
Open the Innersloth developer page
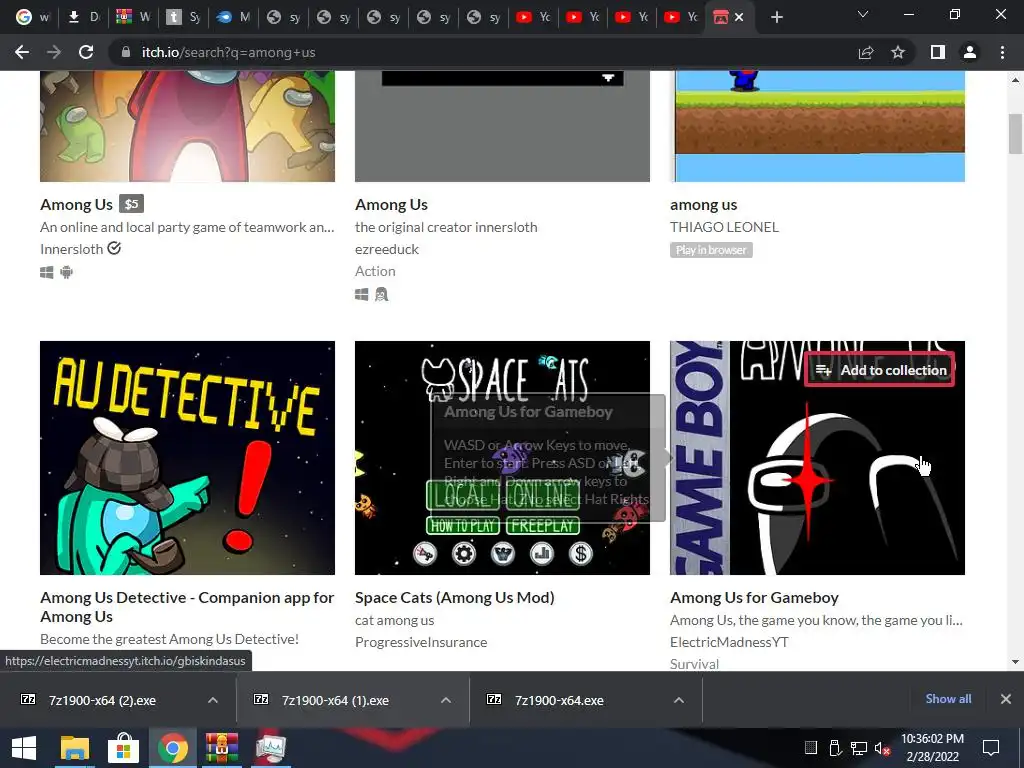click(x=72, y=249)
